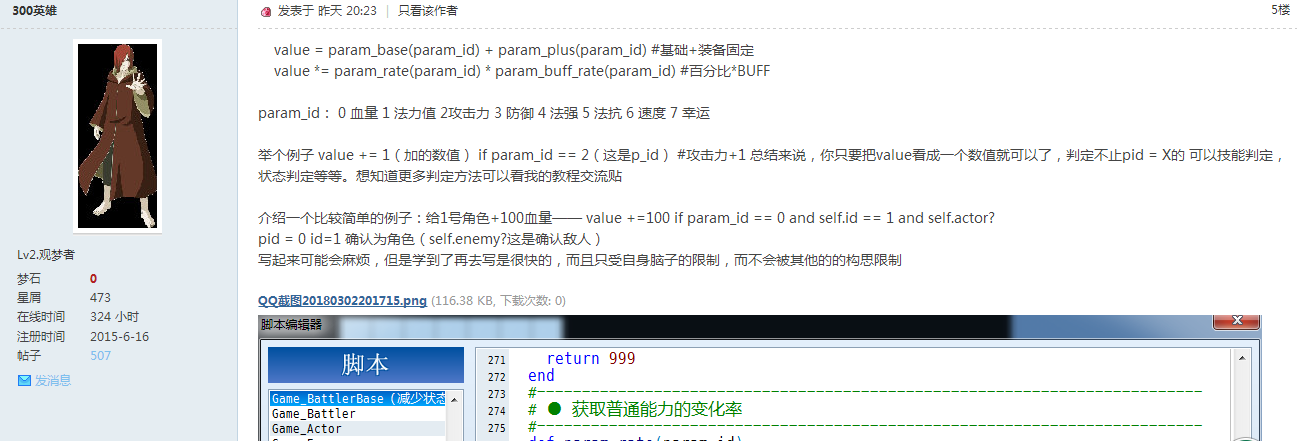This screenshot has height=441, width=1303.
Task: Click the 脚本 header panel
Action: pos(366,365)
